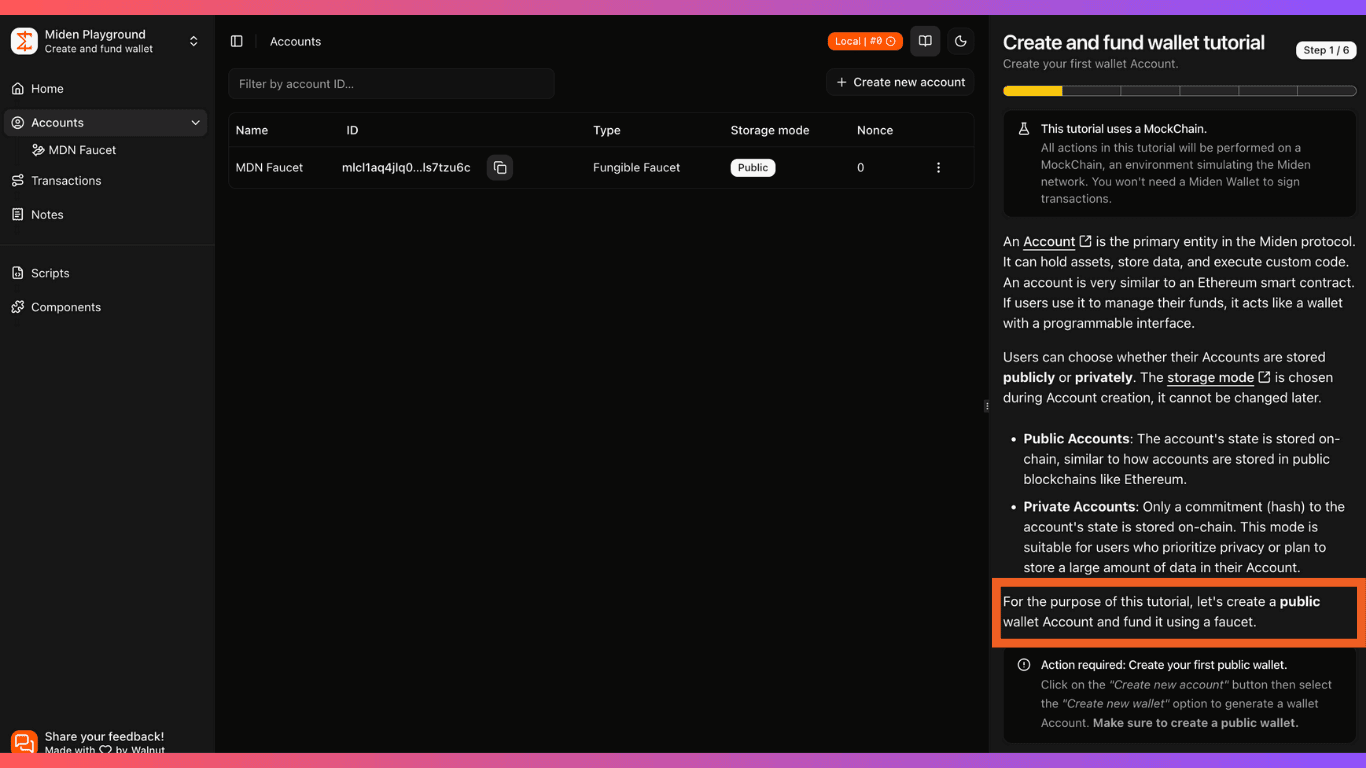Copy the MDN Faucet account ID

click(500, 168)
